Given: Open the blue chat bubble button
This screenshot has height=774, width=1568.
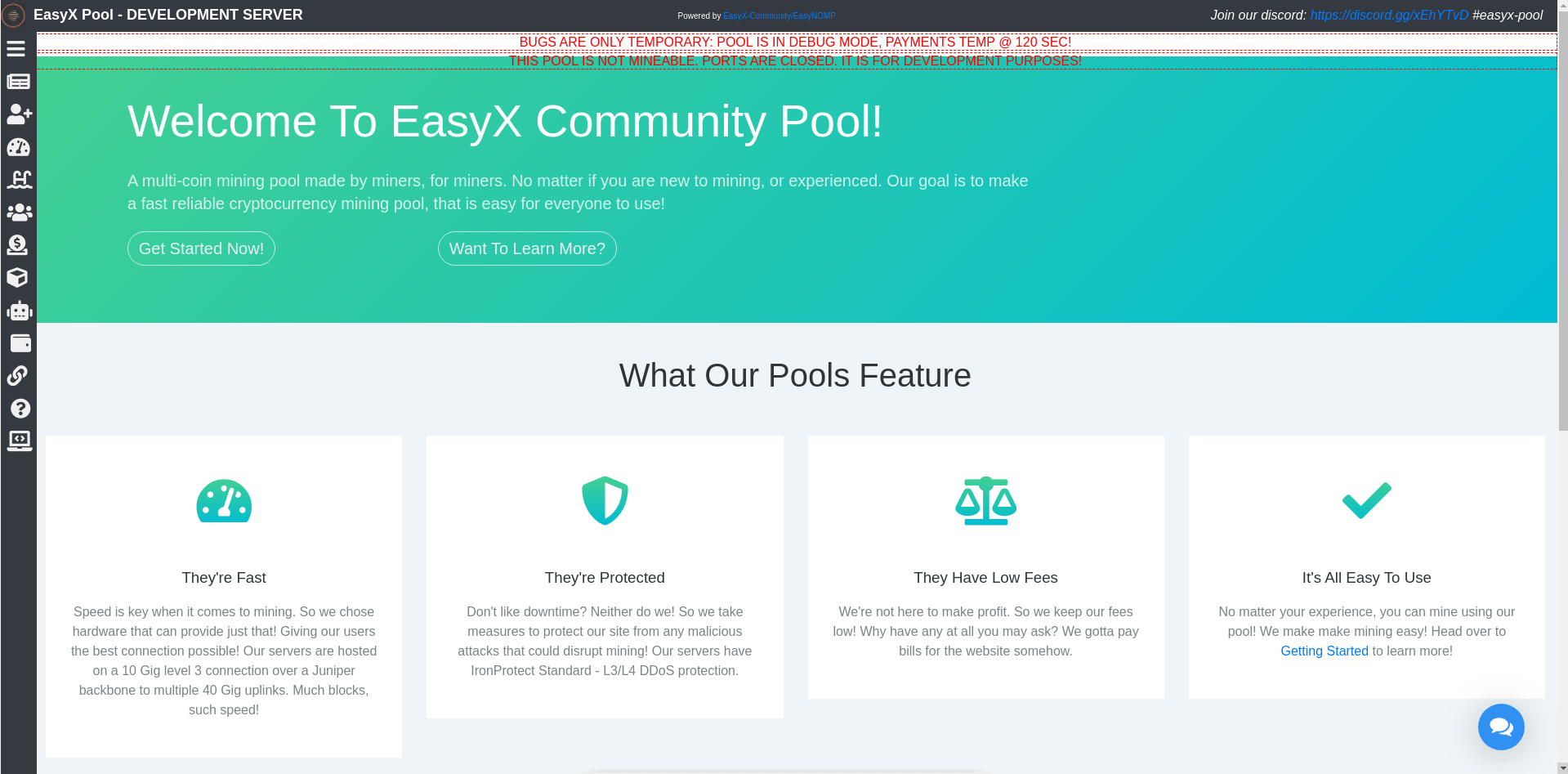Looking at the screenshot, I should 1501,727.
